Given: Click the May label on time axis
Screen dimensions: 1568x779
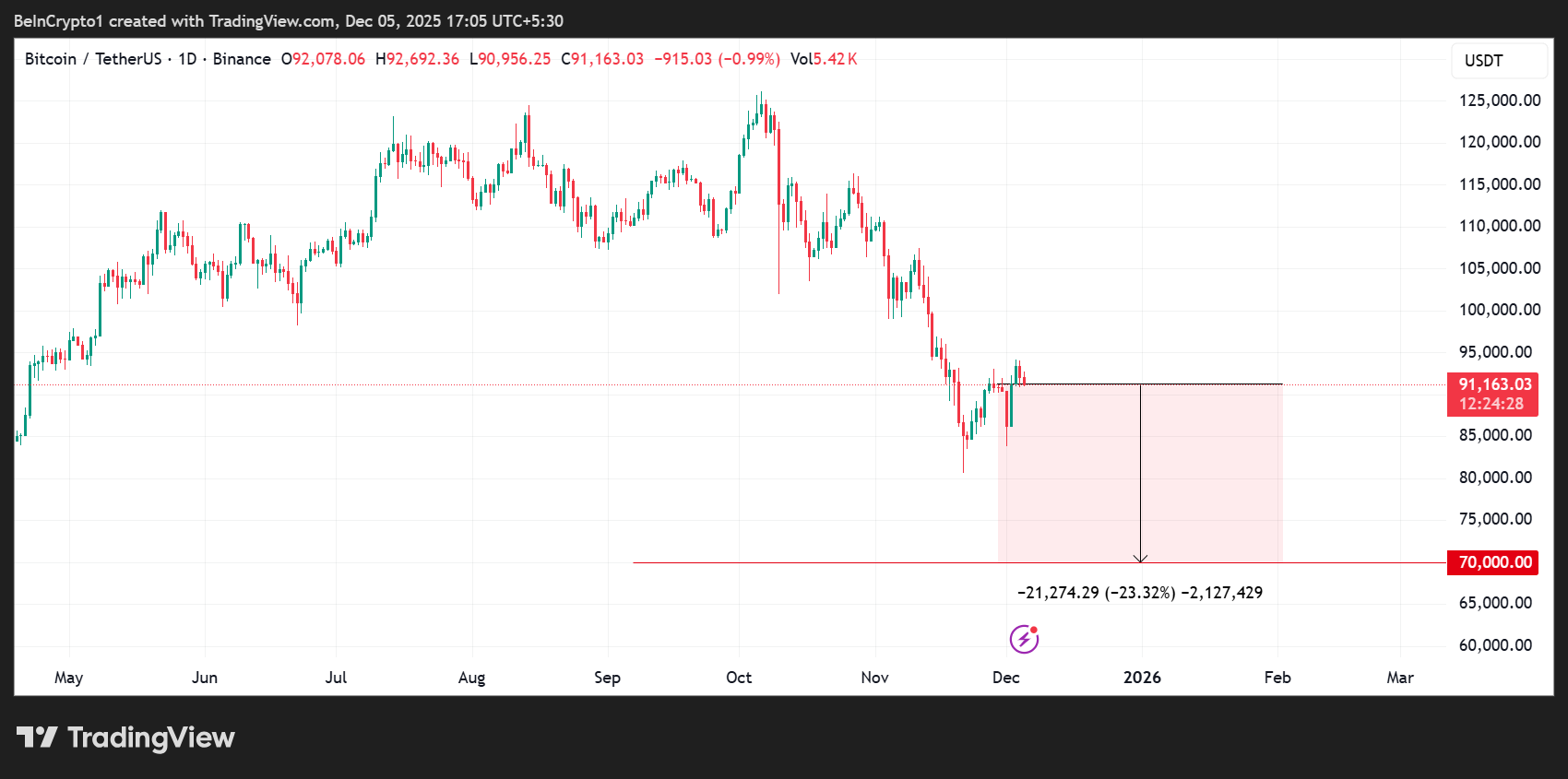Looking at the screenshot, I should (x=69, y=678).
